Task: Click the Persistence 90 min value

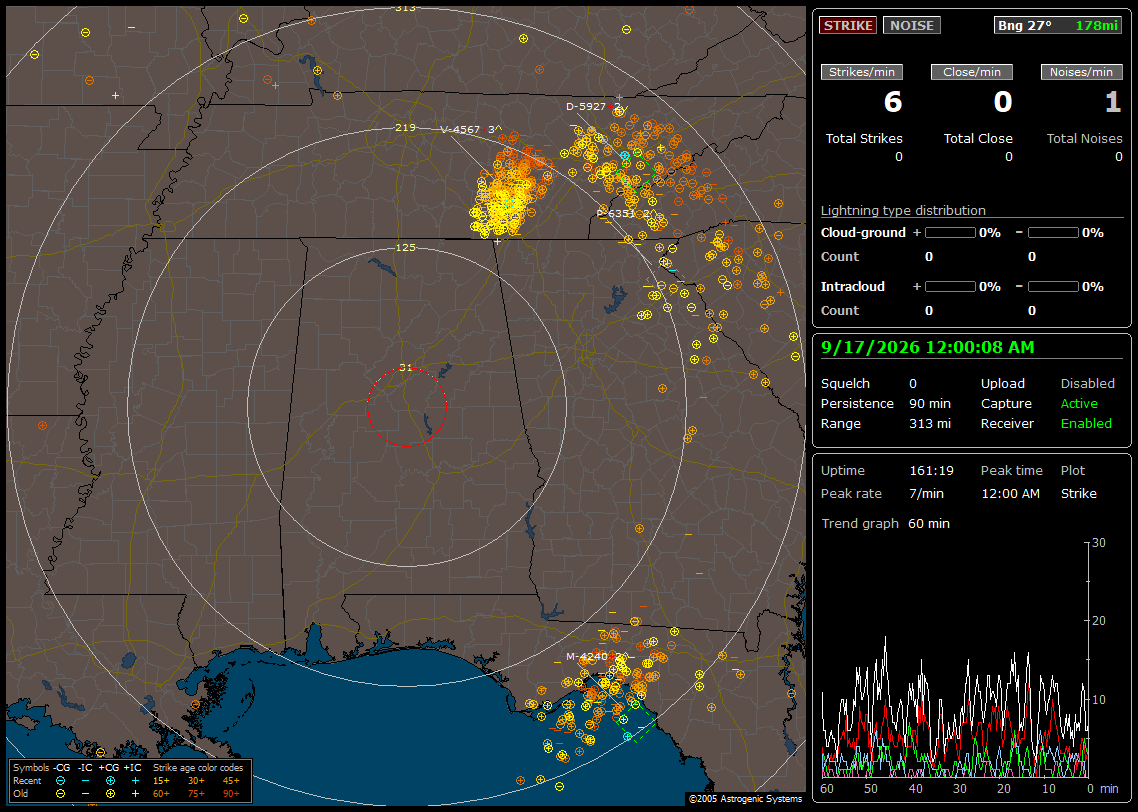Action: [930, 403]
